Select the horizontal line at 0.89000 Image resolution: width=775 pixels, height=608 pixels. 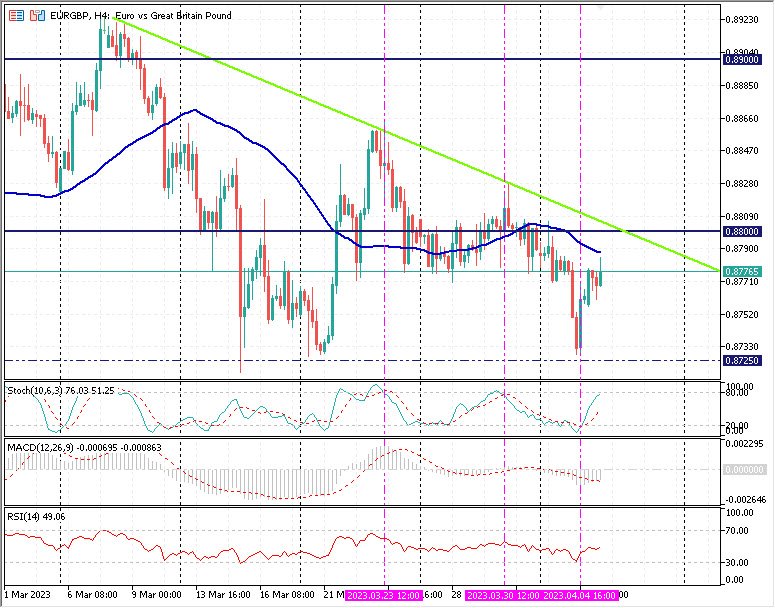(300, 59)
